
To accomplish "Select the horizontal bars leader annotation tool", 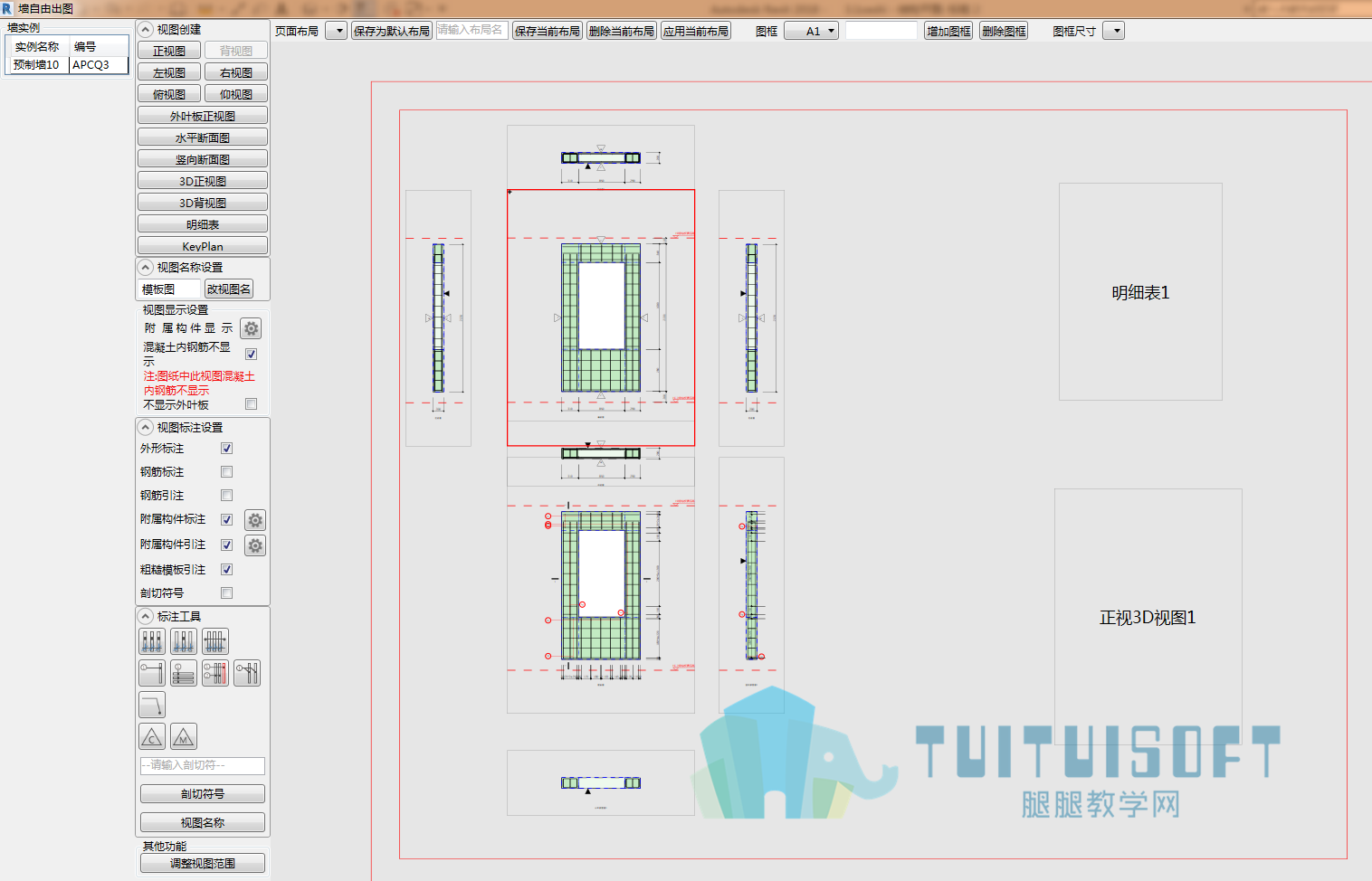I will click(184, 673).
